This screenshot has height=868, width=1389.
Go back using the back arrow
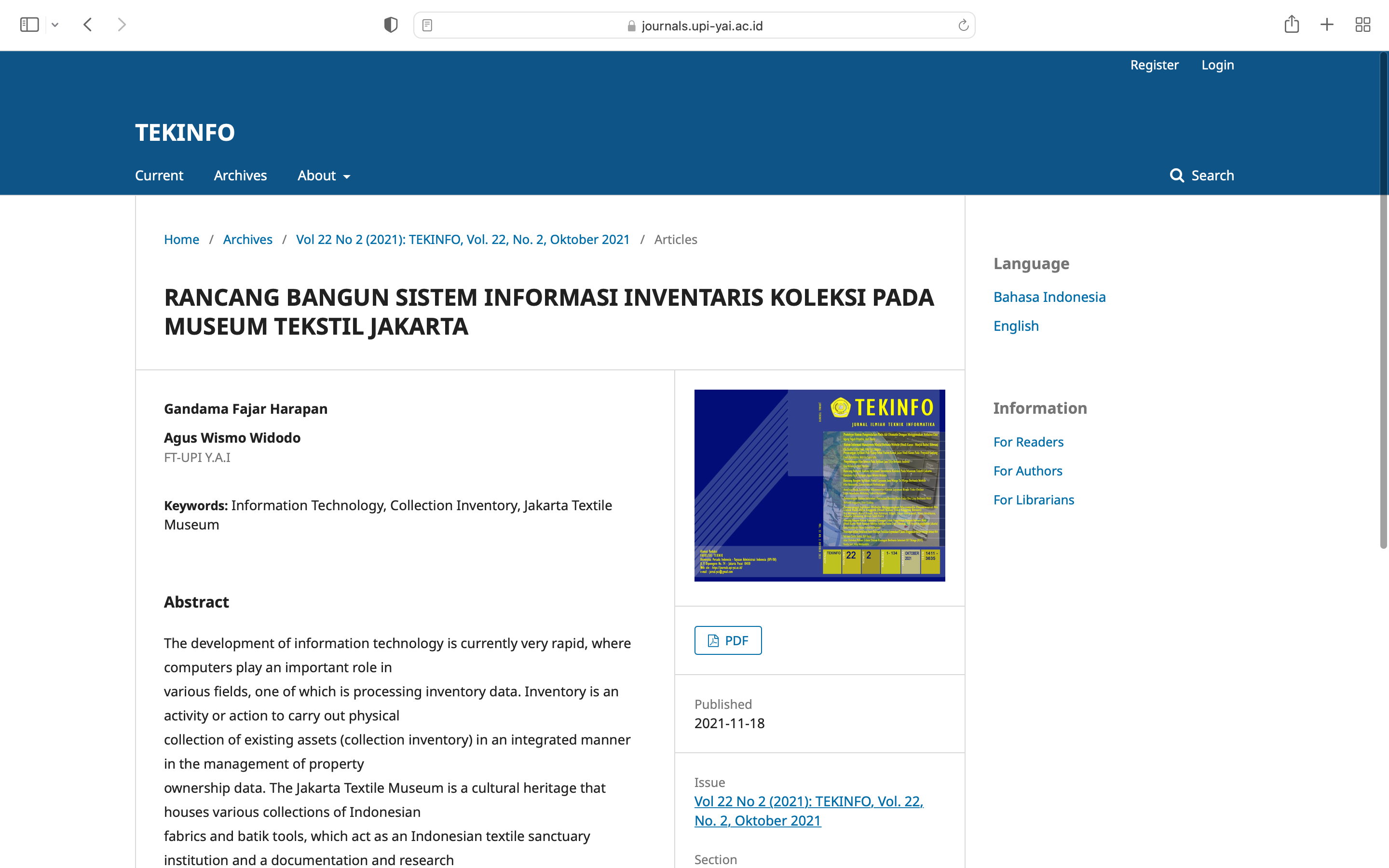tap(88, 25)
